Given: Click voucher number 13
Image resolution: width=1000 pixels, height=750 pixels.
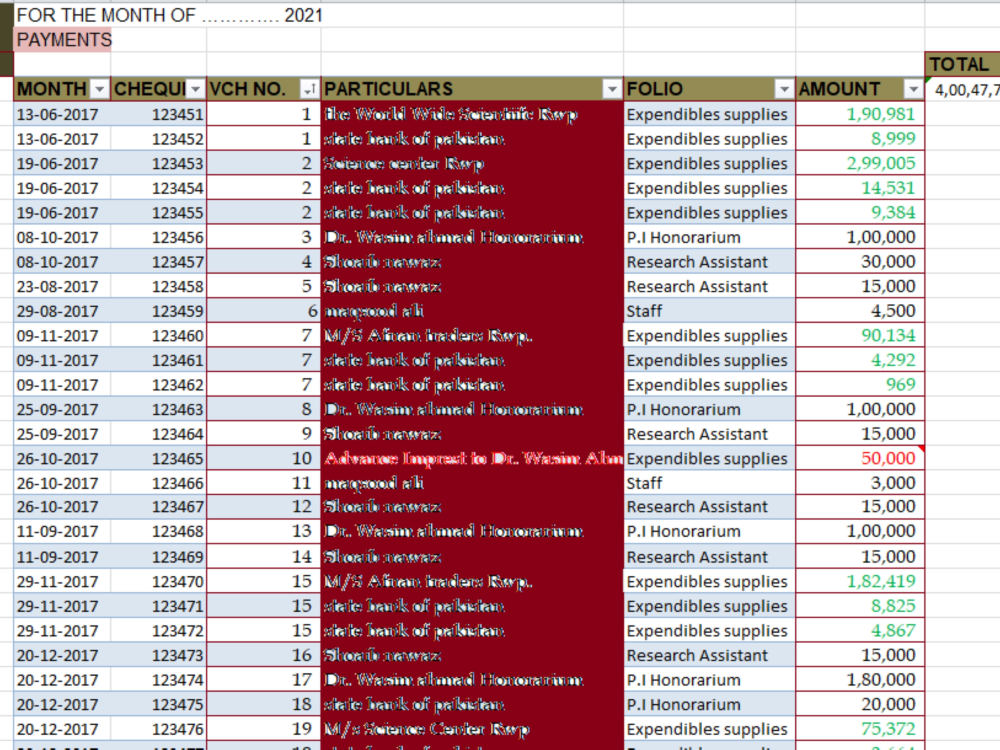Looking at the screenshot, I should pos(302,531).
